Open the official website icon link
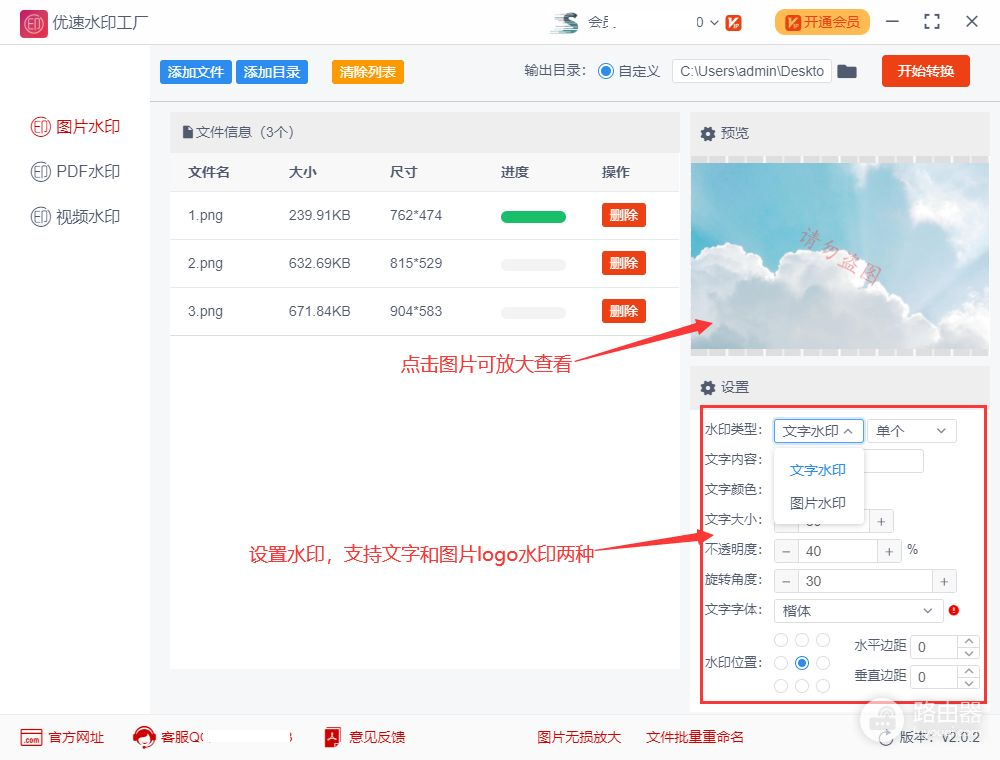 point(31,737)
